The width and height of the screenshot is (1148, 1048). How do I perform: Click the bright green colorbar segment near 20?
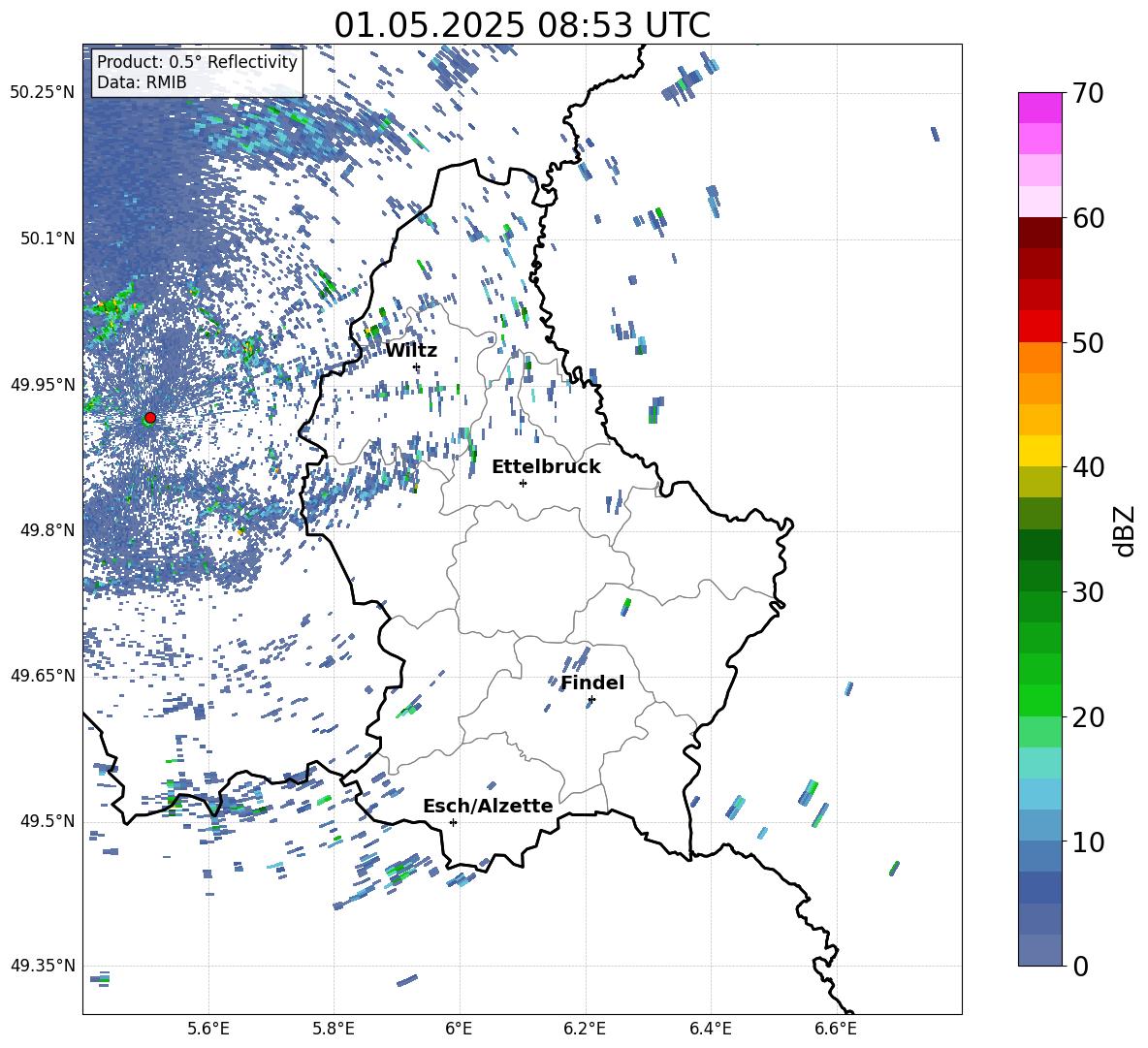pyautogui.click(x=1040, y=700)
